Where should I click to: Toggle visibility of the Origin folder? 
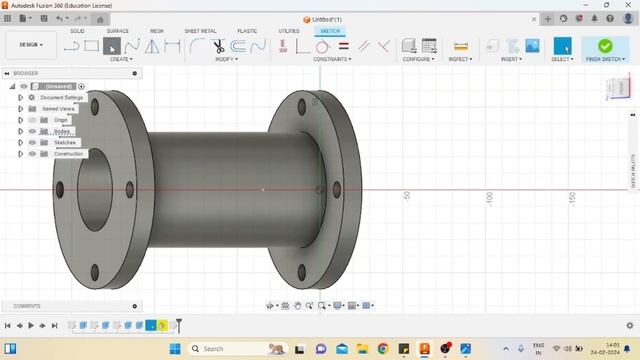click(x=32, y=120)
